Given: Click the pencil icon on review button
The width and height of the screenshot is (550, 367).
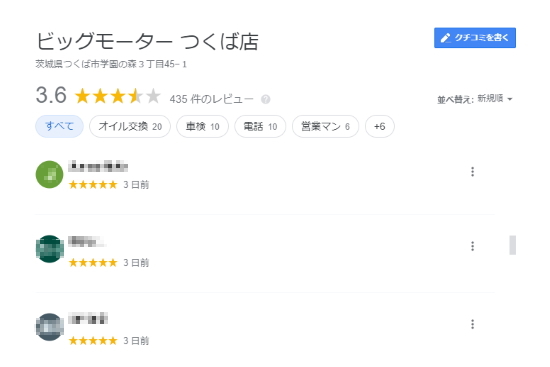Looking at the screenshot, I should pyautogui.click(x=445, y=38).
